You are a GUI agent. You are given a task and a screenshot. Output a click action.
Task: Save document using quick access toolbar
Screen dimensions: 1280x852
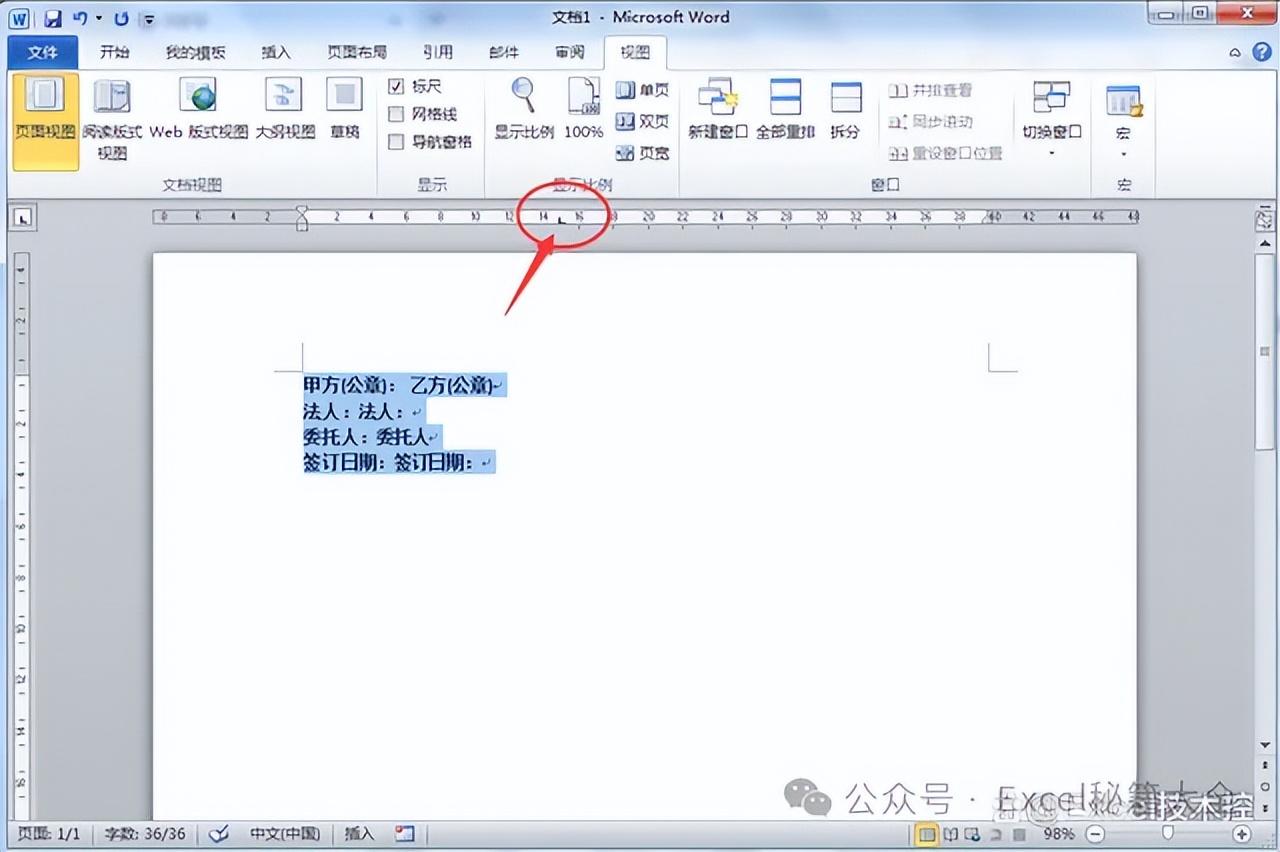pyautogui.click(x=52, y=18)
